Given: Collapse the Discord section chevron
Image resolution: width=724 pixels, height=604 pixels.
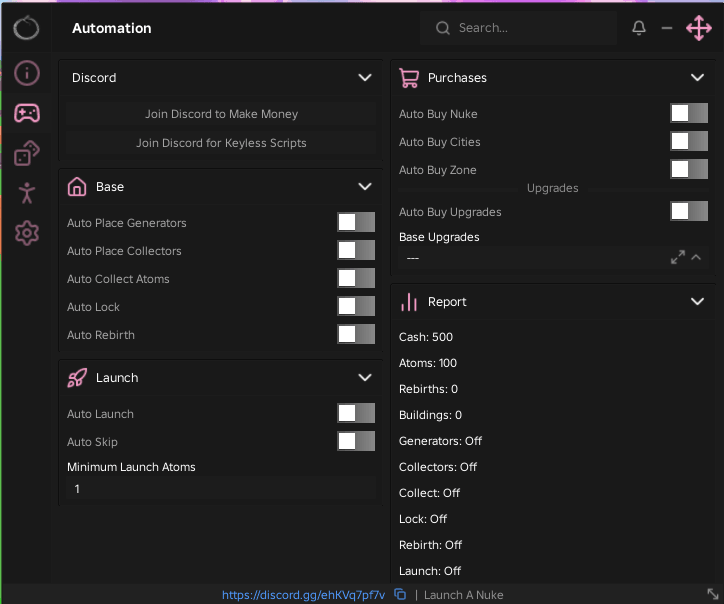Looking at the screenshot, I should coord(365,78).
